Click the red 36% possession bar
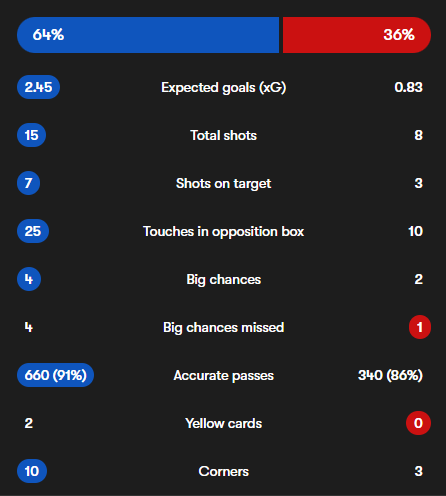Image resolution: width=446 pixels, height=496 pixels. point(357,35)
